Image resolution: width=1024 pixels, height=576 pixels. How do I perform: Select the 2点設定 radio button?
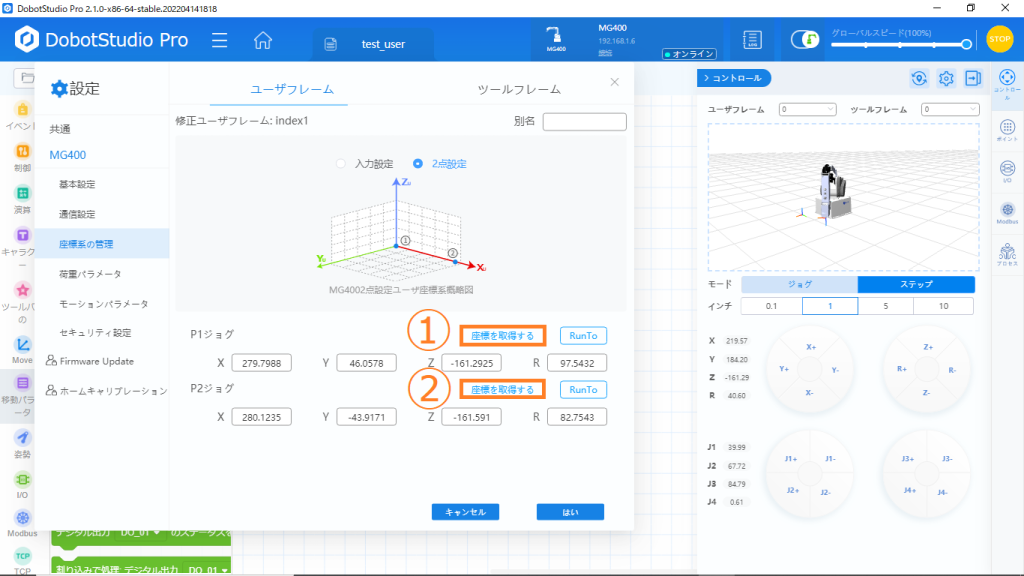(x=418, y=164)
